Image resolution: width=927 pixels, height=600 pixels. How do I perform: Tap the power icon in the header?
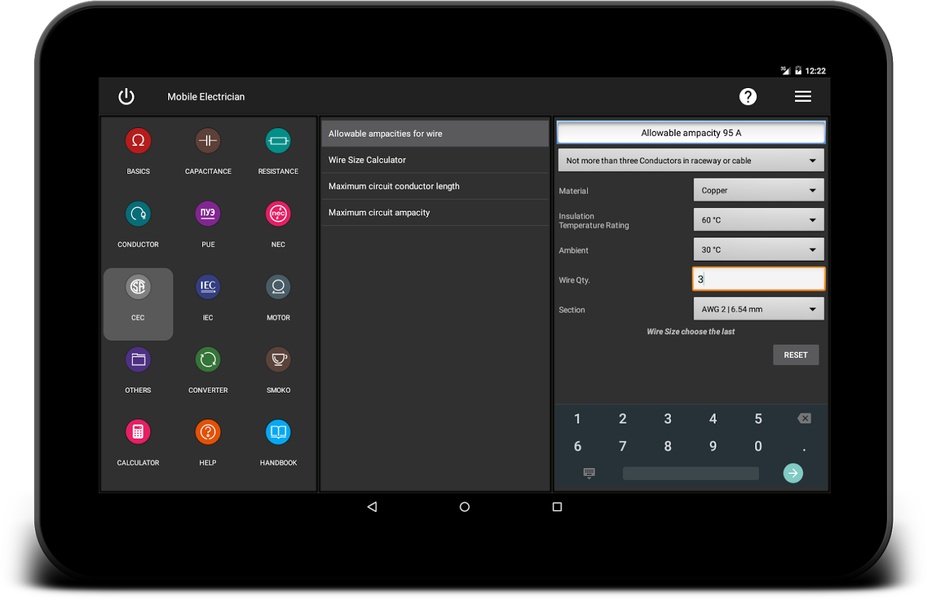click(127, 96)
